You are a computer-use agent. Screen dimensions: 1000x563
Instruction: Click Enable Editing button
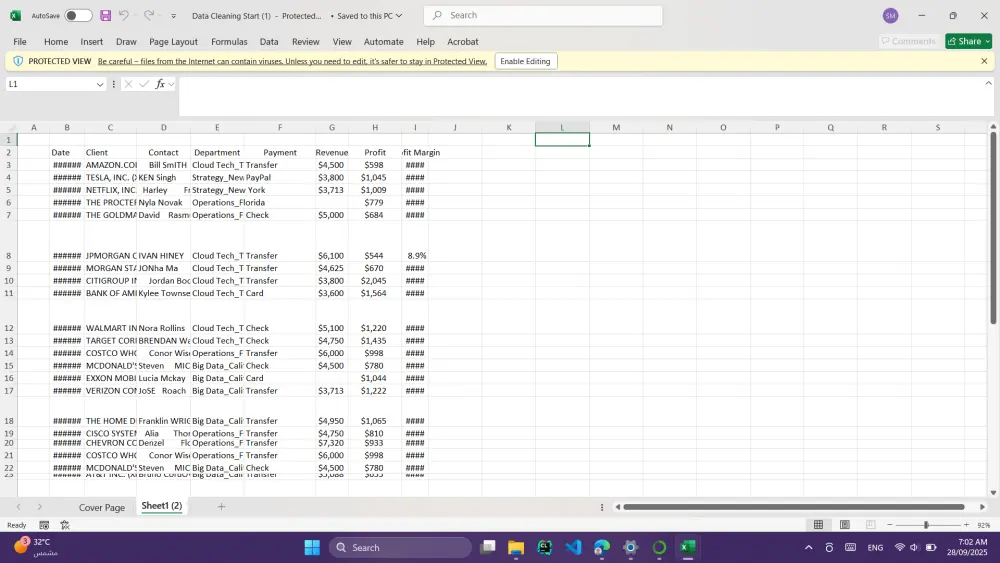click(x=525, y=61)
